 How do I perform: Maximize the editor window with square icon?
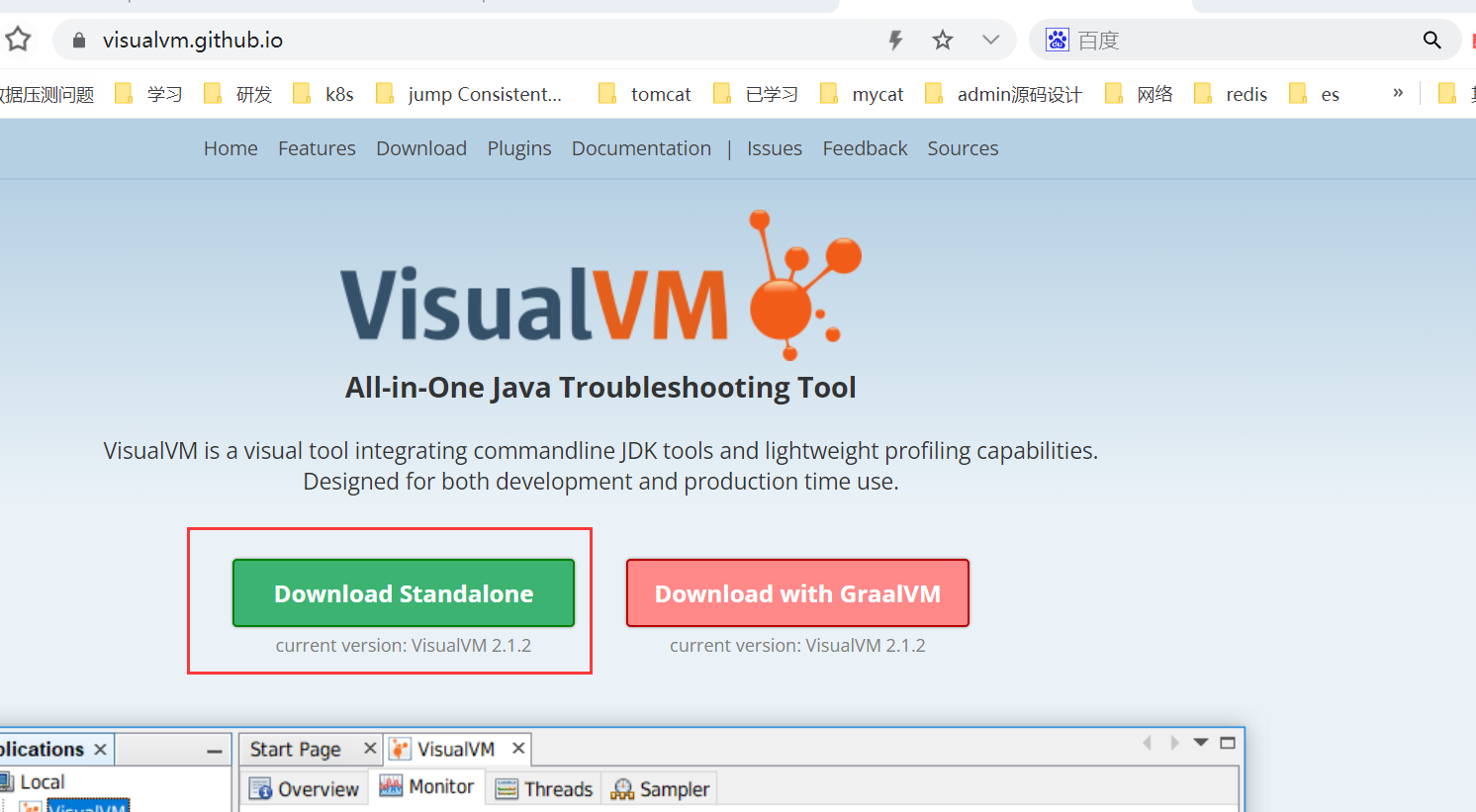pos(1228,742)
